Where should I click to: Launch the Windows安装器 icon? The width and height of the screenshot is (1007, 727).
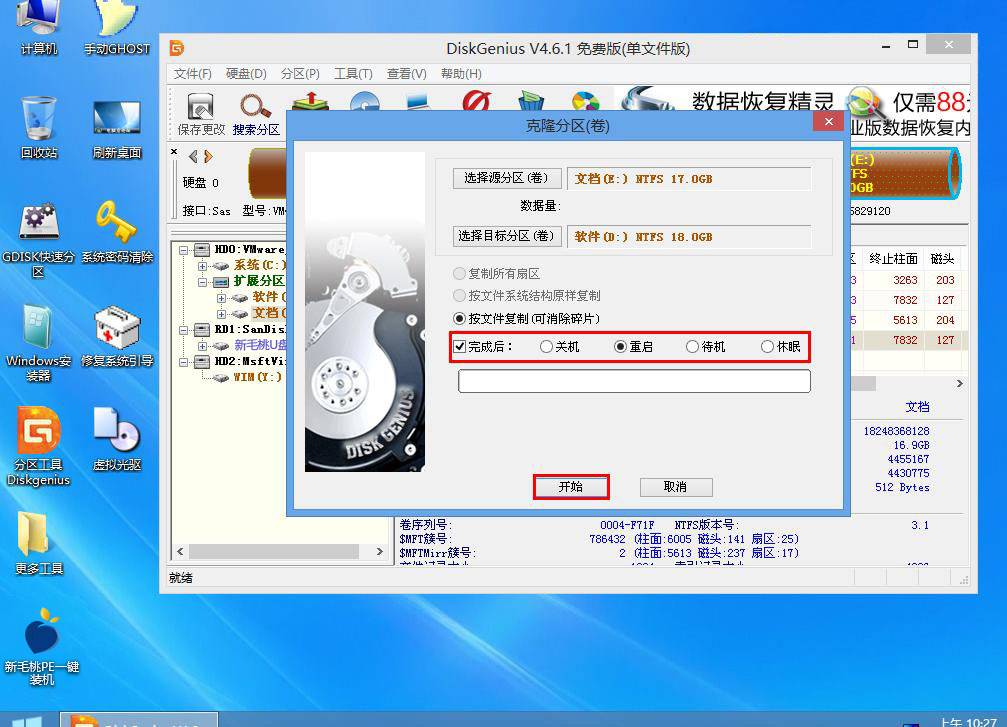pos(39,343)
